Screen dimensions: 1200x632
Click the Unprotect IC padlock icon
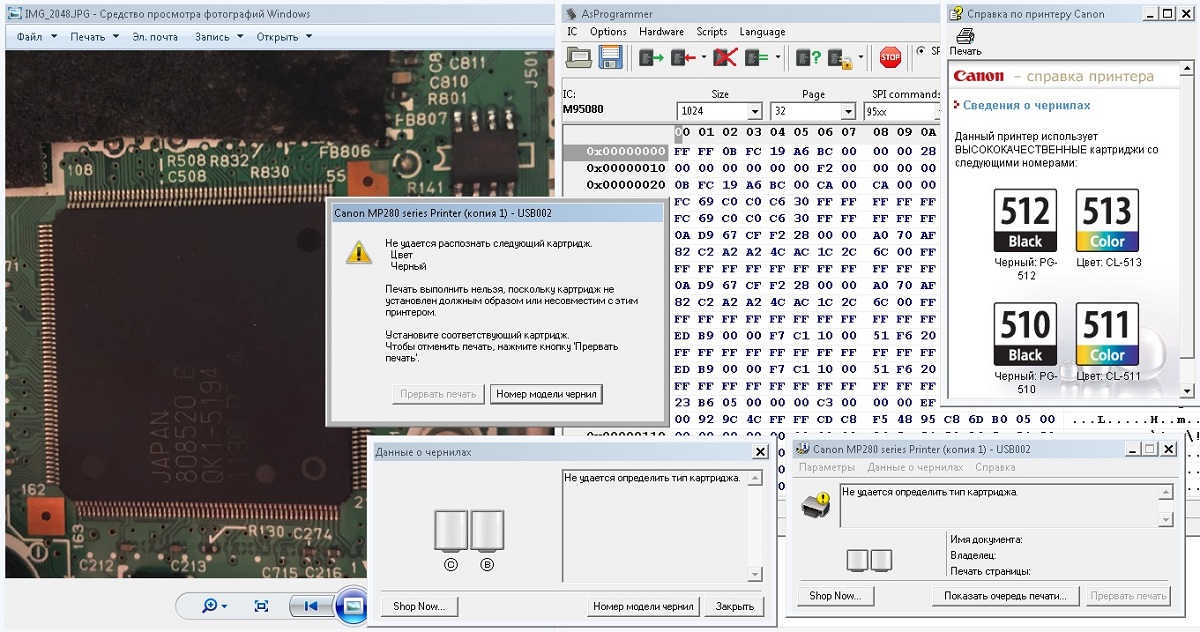840,58
